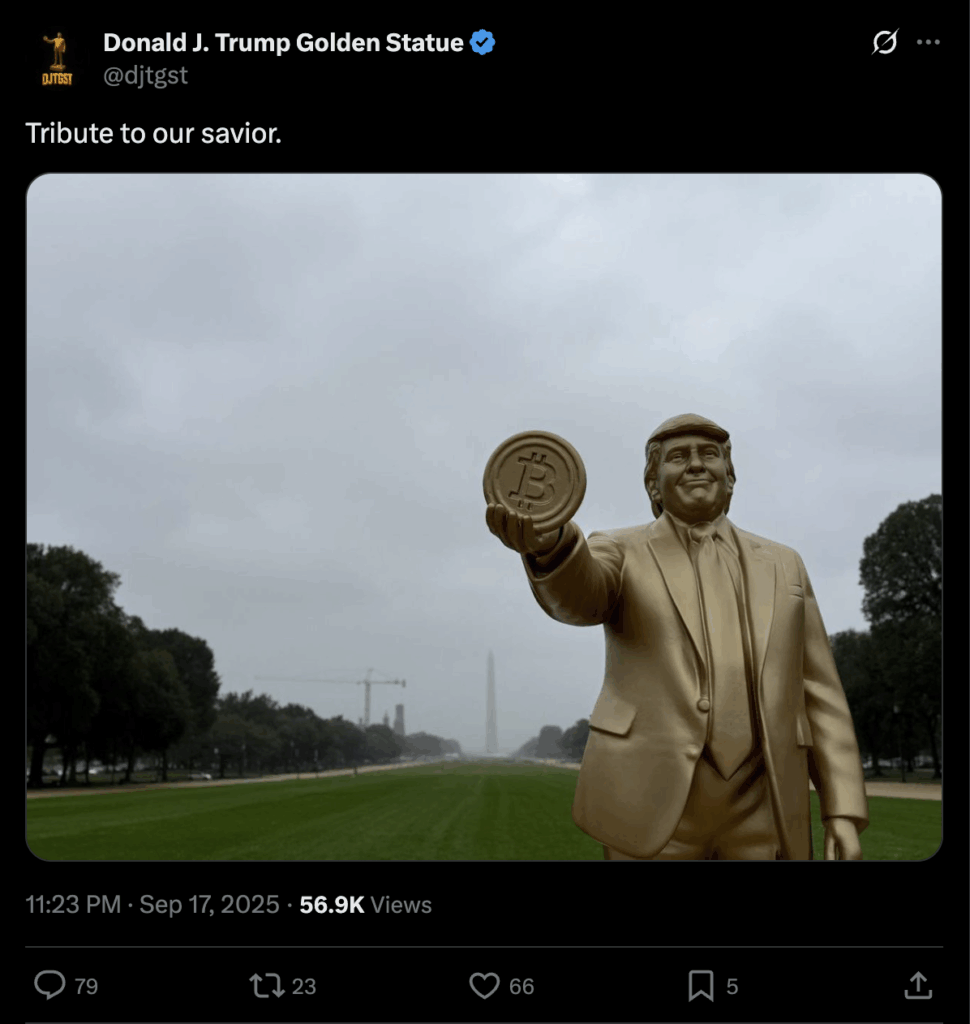Click the Washington Monument in the photo
Screen dimensions: 970x1024
(491, 703)
